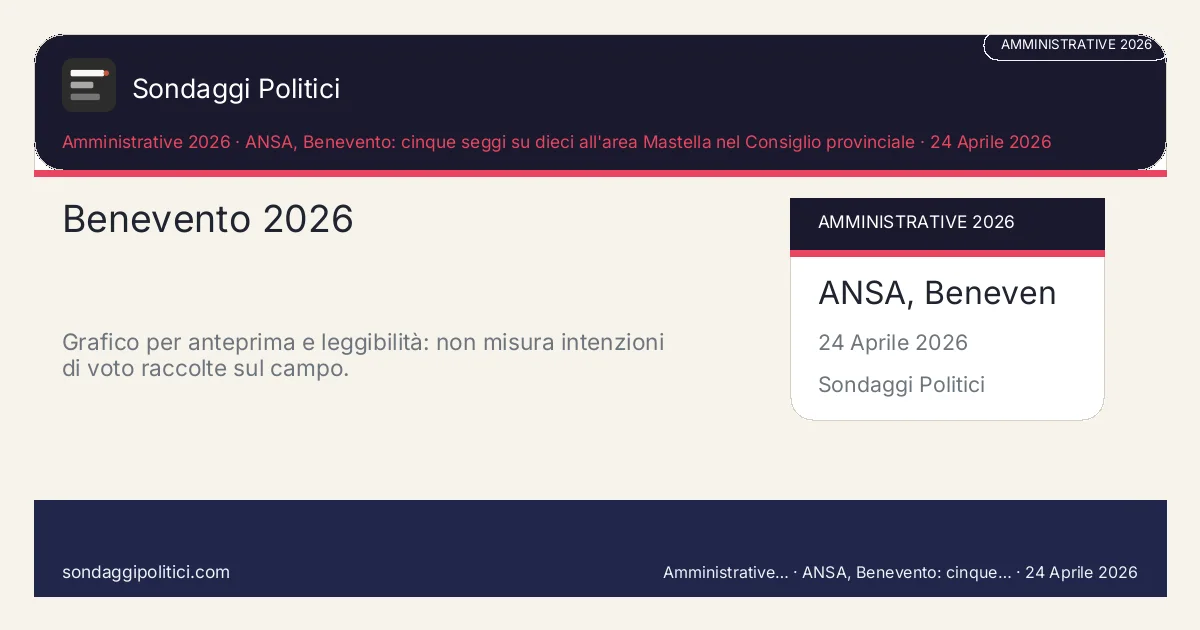Open the 'cinque seggi su dieci' headline in header
The width and height of the screenshot is (1200, 630).
[580, 142]
